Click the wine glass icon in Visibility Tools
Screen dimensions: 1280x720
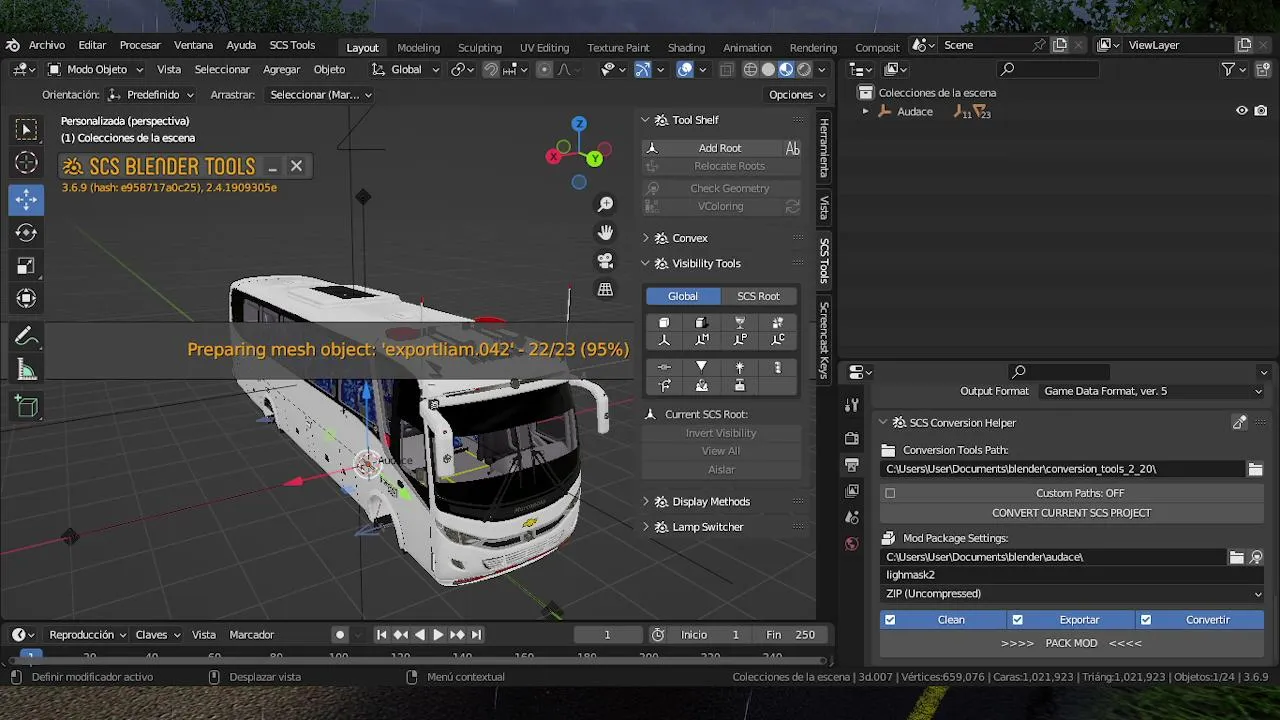coord(740,322)
